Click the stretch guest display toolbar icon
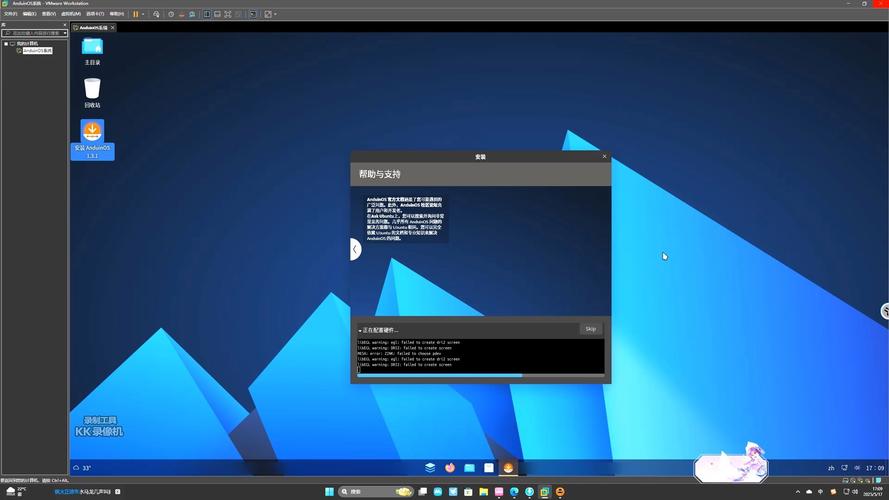This screenshot has height=500, width=889. (x=268, y=14)
